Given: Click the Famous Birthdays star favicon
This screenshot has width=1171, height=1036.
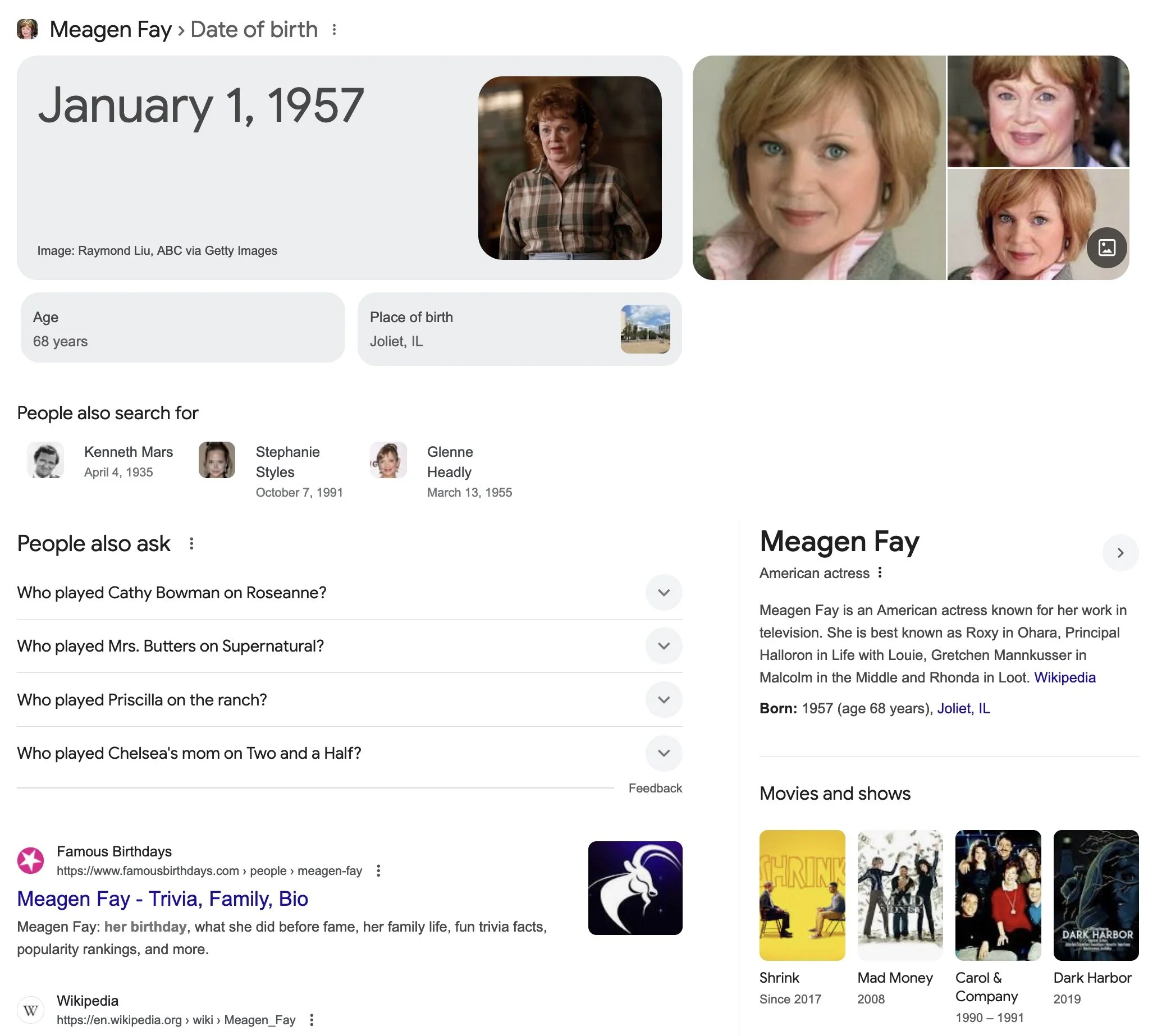Looking at the screenshot, I should click(31, 860).
